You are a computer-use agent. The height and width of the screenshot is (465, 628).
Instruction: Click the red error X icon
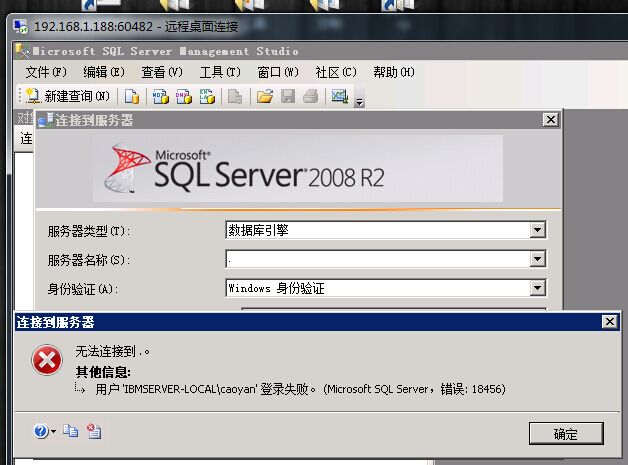[47, 360]
